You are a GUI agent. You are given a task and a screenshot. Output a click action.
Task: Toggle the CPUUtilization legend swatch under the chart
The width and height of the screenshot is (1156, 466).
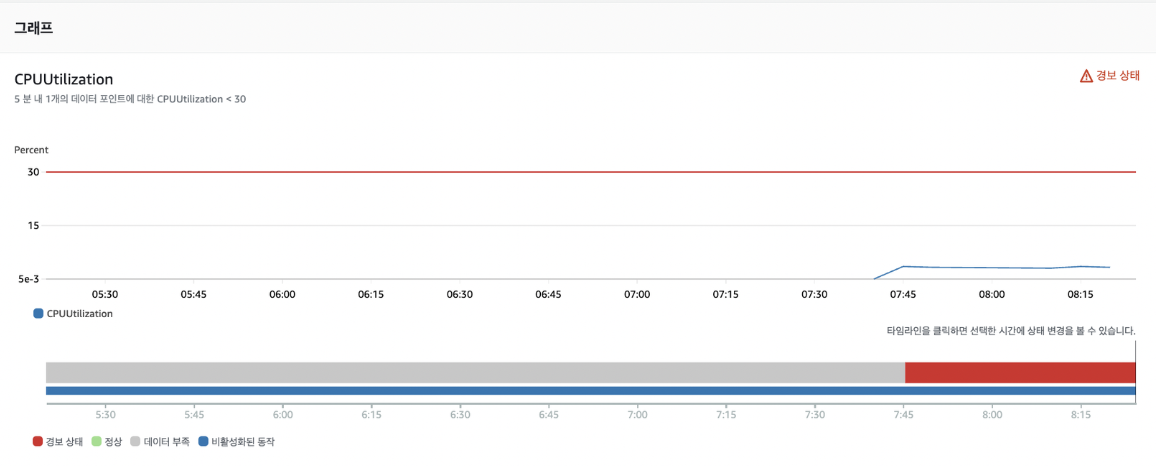click(38, 313)
